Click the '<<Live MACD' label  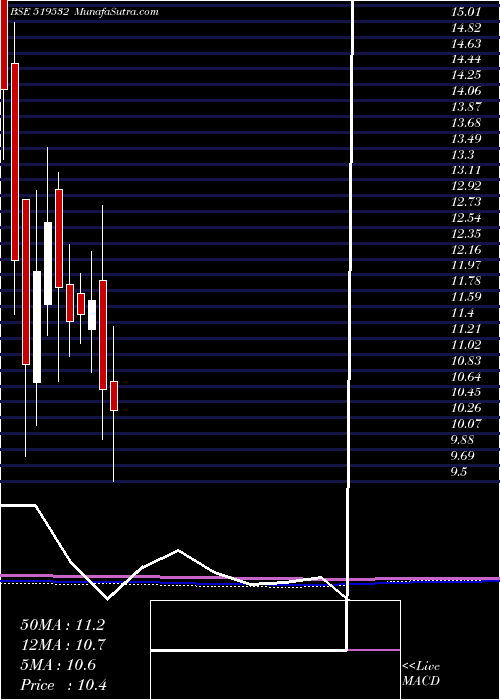point(421,674)
